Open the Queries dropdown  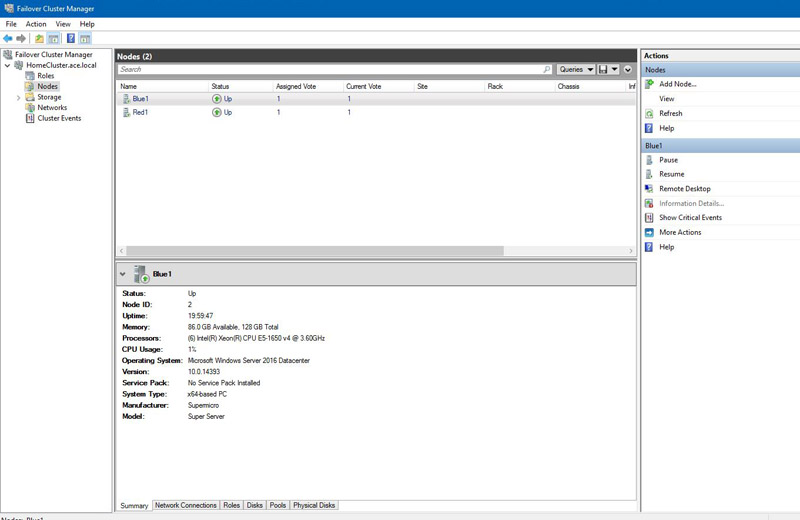pyautogui.click(x=576, y=69)
